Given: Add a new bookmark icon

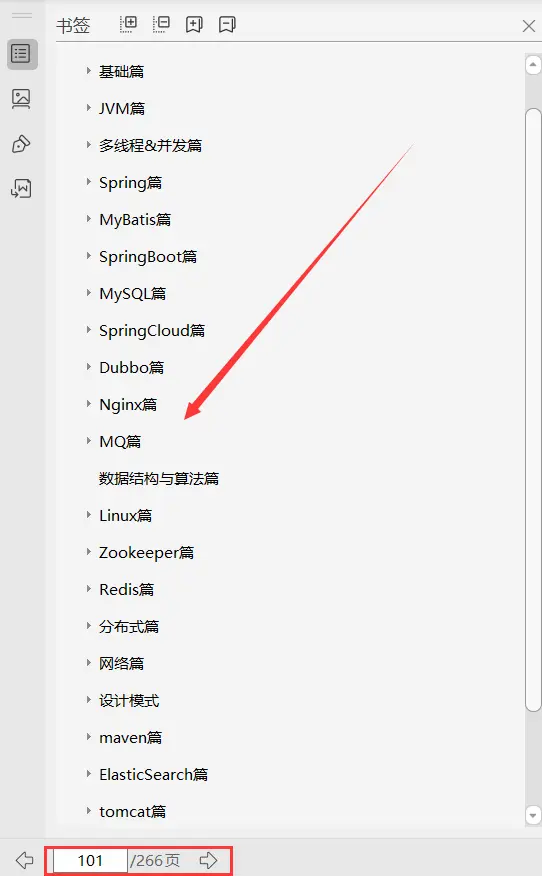Looking at the screenshot, I should 194,24.
